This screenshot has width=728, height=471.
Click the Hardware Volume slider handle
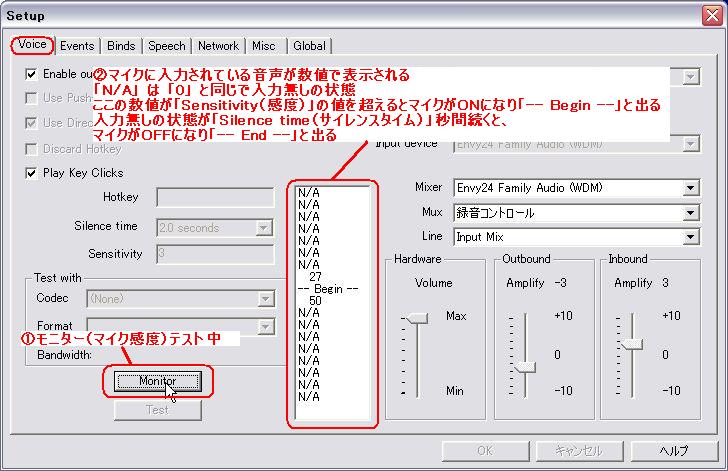click(x=417, y=317)
